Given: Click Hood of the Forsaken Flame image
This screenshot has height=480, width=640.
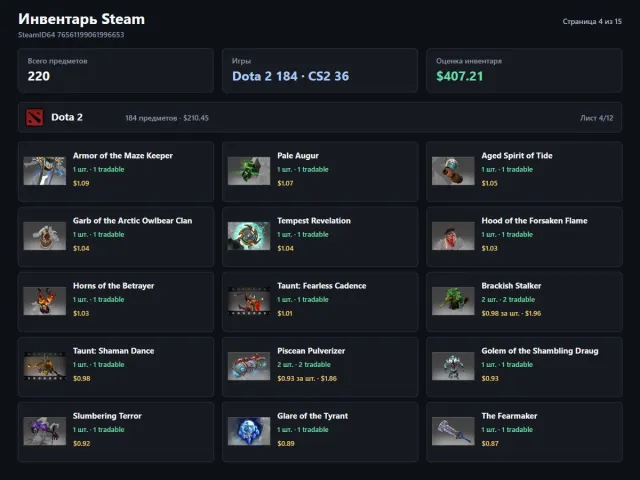Looking at the screenshot, I should (453, 236).
